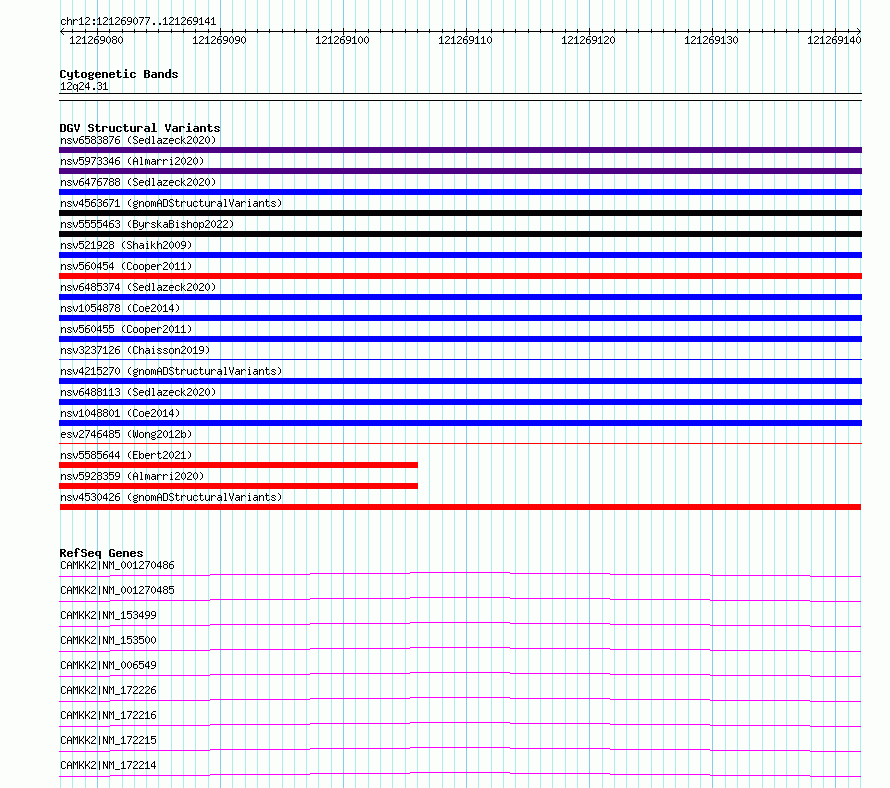890x788 pixels.
Task: Click the short red bar under nsv5585644
Action: (238, 465)
